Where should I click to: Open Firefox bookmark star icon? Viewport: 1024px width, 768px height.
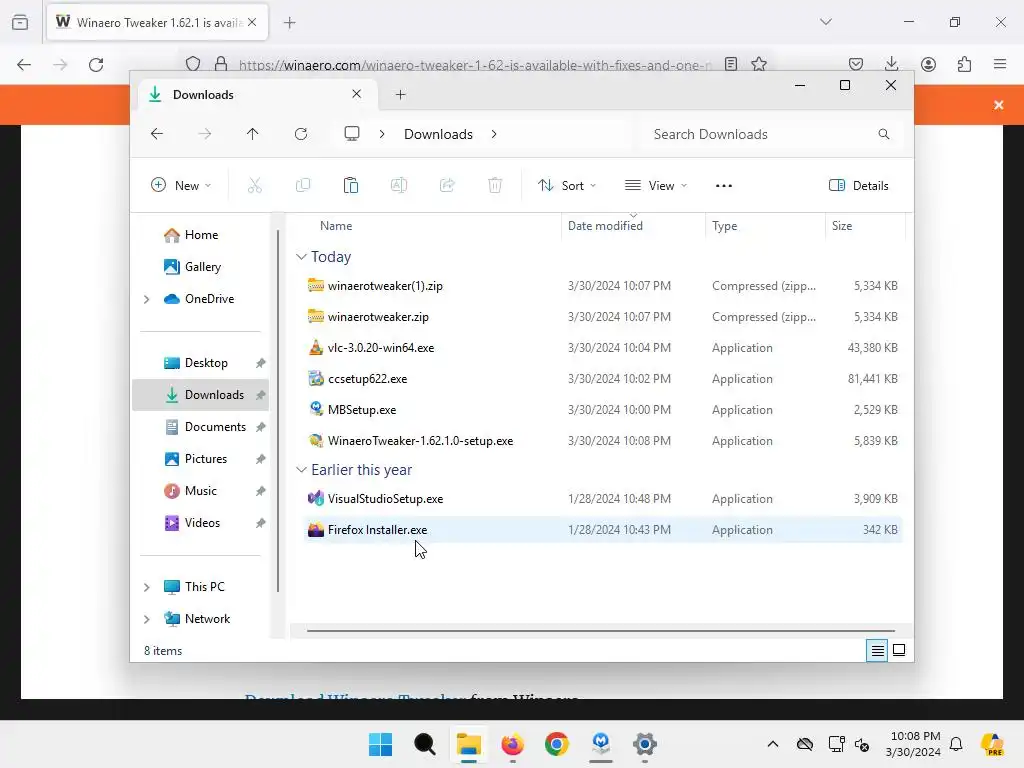(x=759, y=64)
